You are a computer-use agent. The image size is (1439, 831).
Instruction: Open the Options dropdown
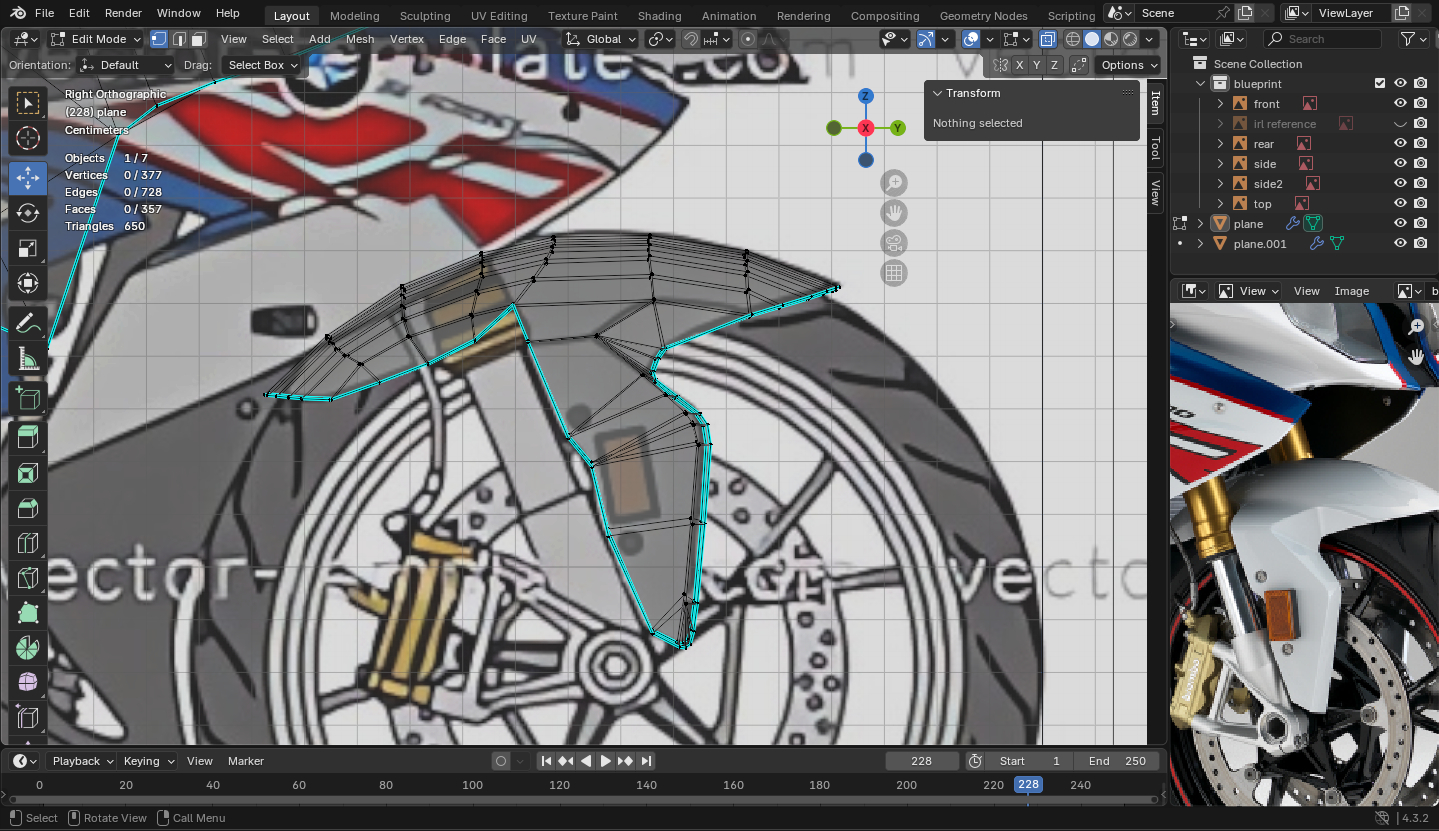coord(1129,65)
